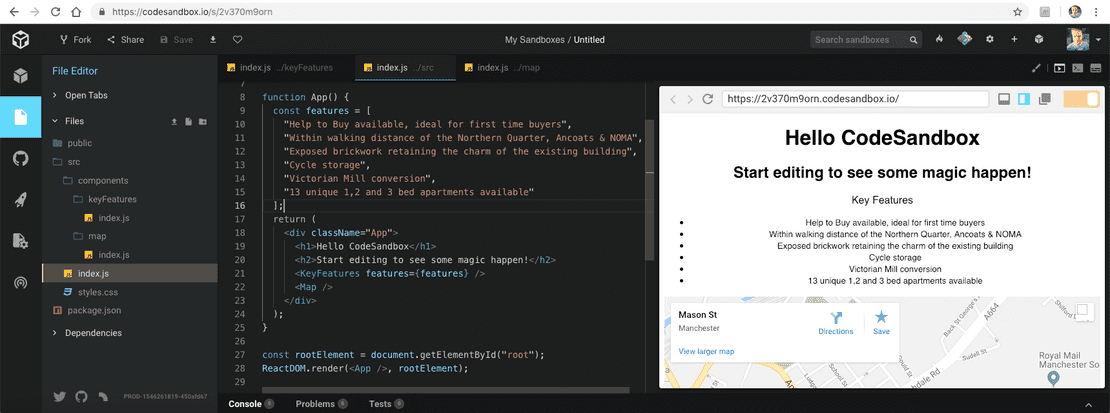
Task: Click Save star on map card
Action: click(x=881, y=322)
